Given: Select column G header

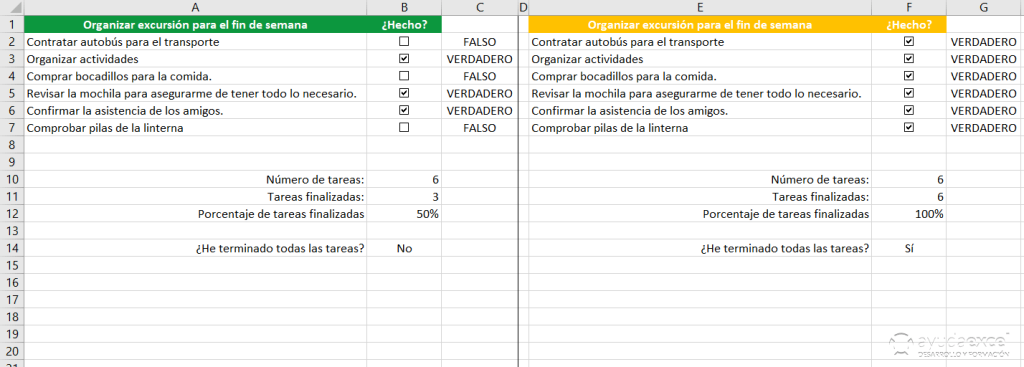Looking at the screenshot, I should [x=984, y=8].
